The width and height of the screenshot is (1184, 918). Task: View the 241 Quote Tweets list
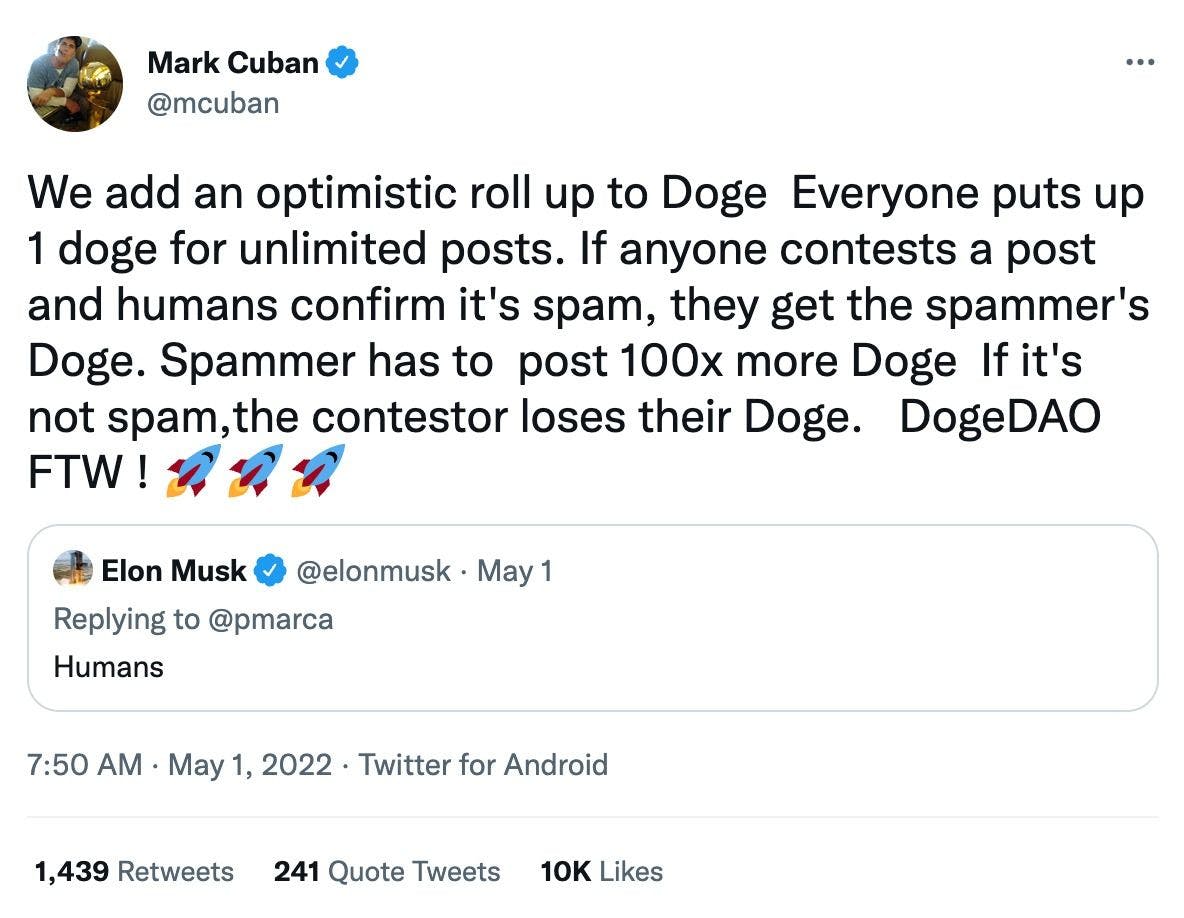click(x=386, y=871)
